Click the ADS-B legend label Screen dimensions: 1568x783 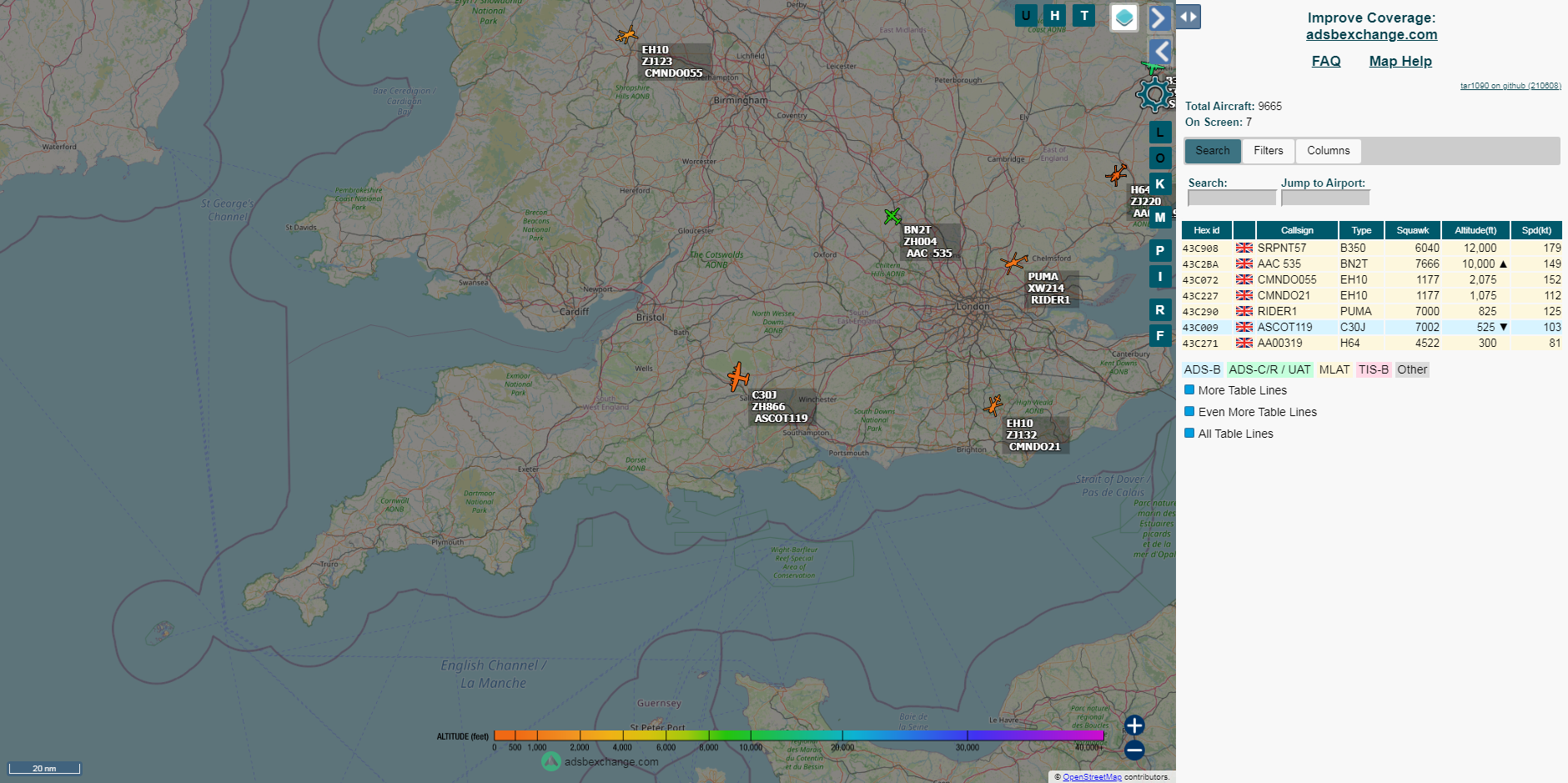pyautogui.click(x=1202, y=369)
